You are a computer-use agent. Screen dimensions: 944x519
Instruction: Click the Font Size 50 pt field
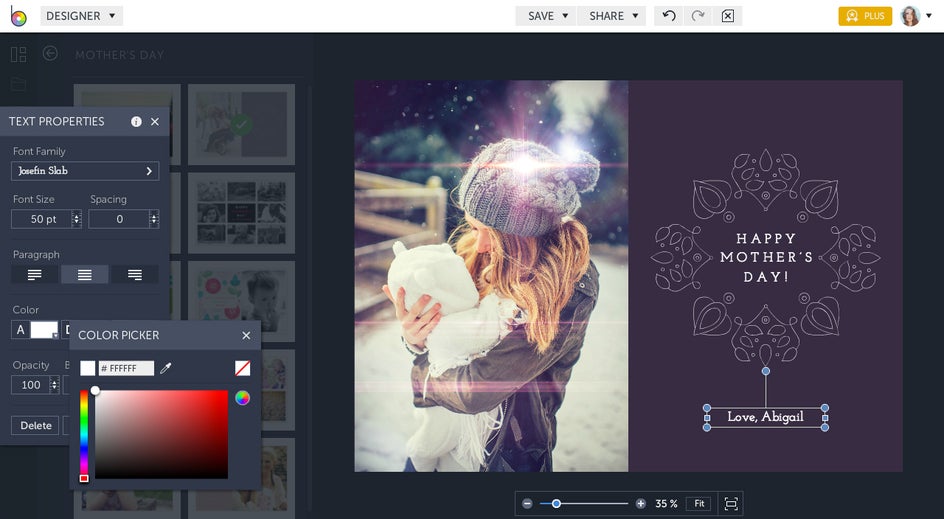pos(42,219)
